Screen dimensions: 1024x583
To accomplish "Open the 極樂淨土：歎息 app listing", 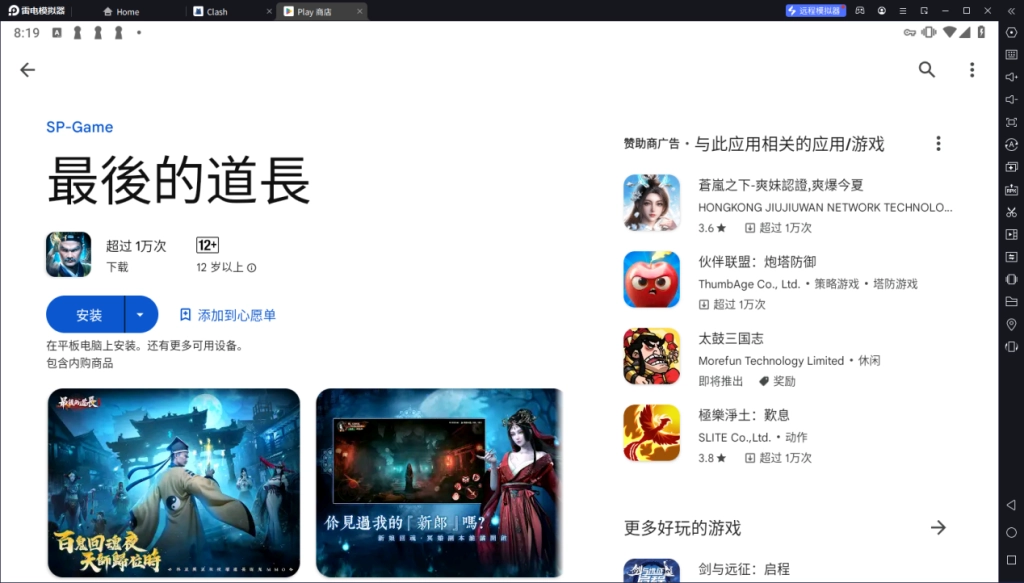I will pos(788,433).
